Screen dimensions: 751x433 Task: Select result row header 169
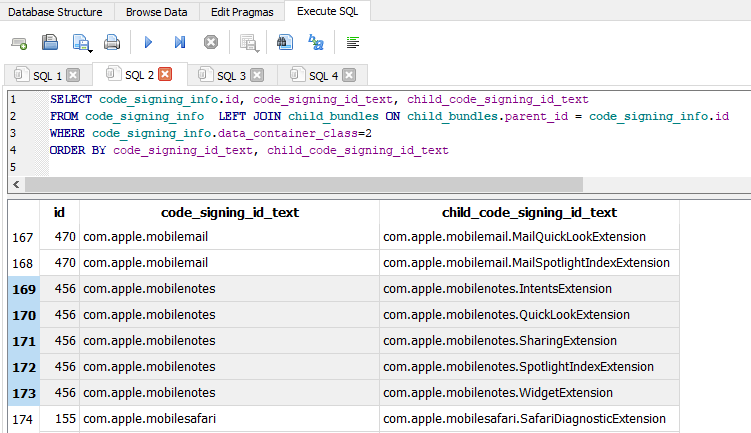23,289
